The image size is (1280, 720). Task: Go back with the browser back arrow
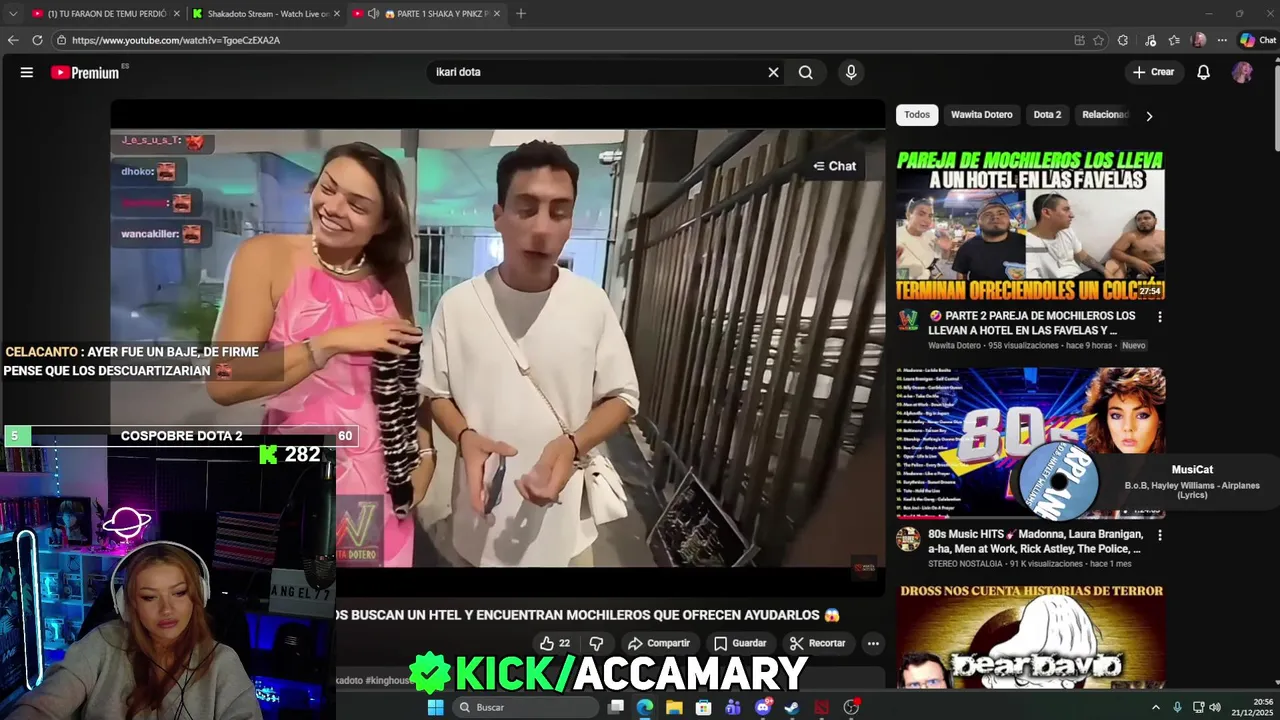coord(13,40)
